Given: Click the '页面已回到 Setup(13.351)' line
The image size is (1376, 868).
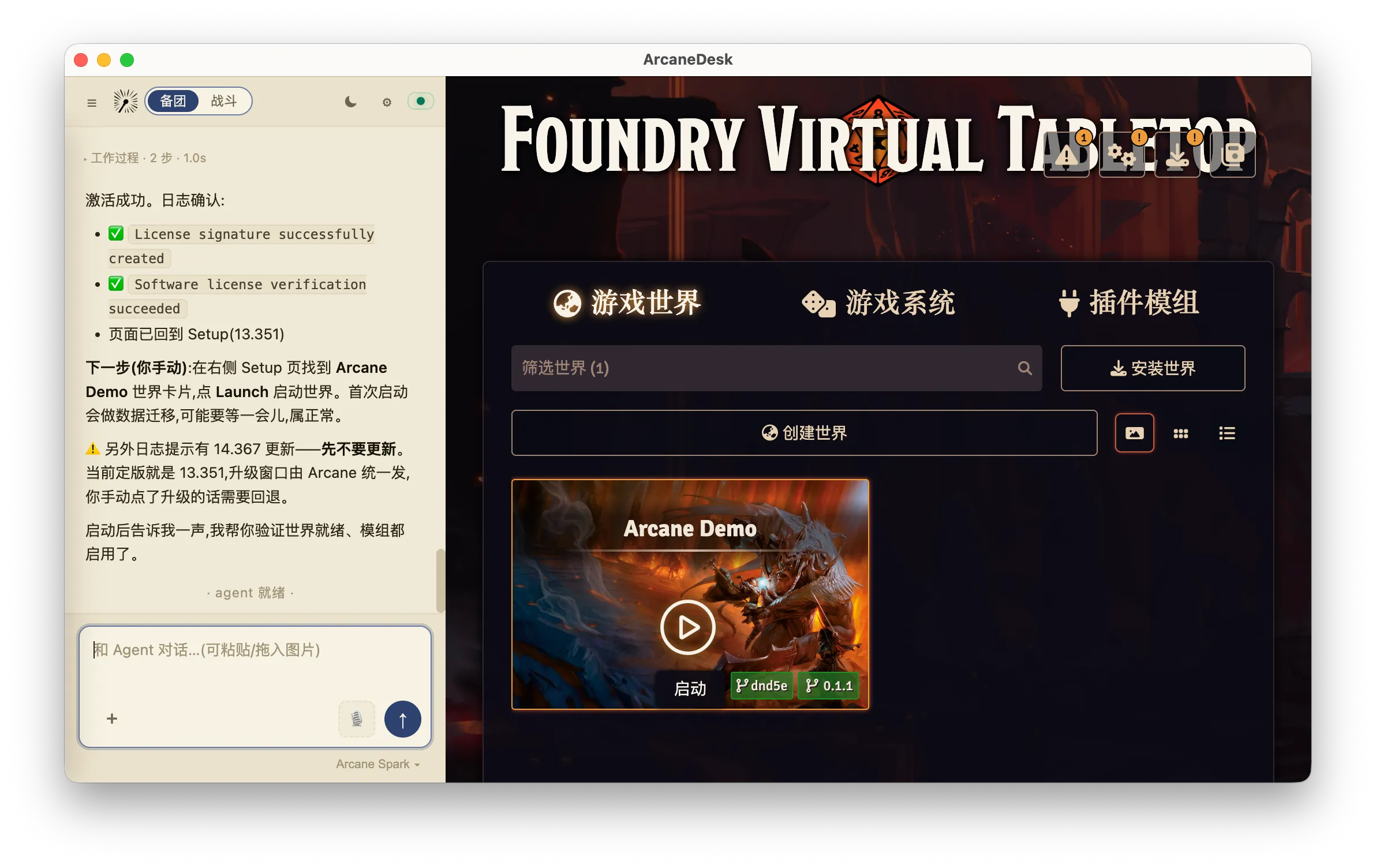Looking at the screenshot, I should 196,334.
